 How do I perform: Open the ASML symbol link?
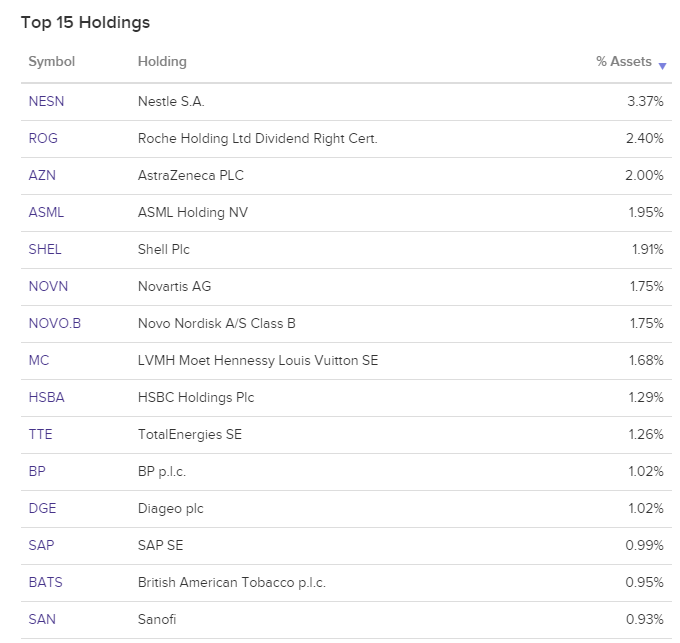point(46,212)
